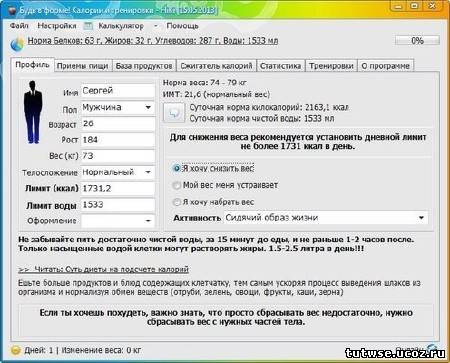Open the Настройки menu
This screenshot has width=450, height=363.
pos(57,26)
